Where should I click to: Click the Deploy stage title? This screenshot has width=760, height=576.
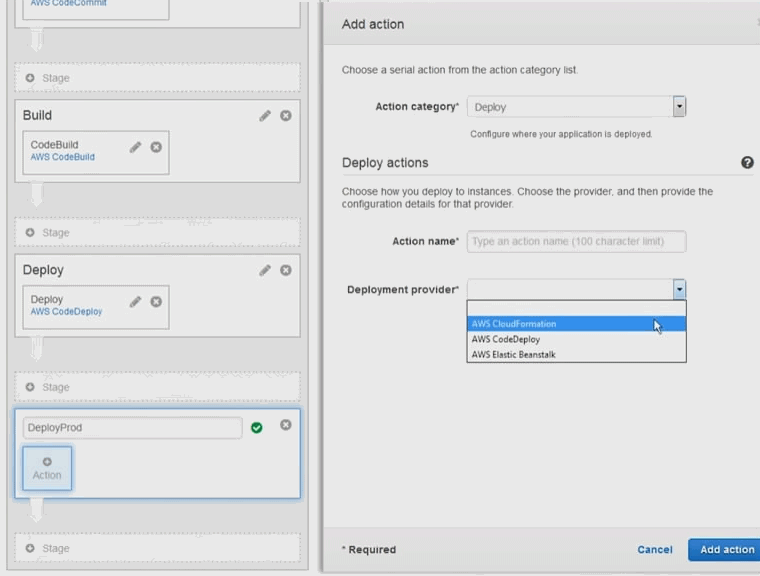point(43,270)
